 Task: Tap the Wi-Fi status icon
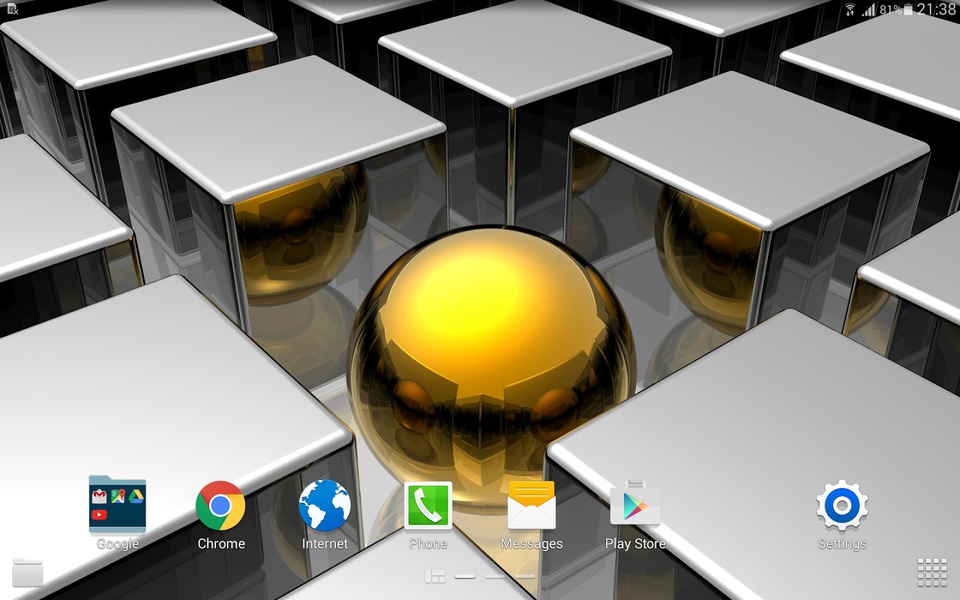(x=850, y=9)
